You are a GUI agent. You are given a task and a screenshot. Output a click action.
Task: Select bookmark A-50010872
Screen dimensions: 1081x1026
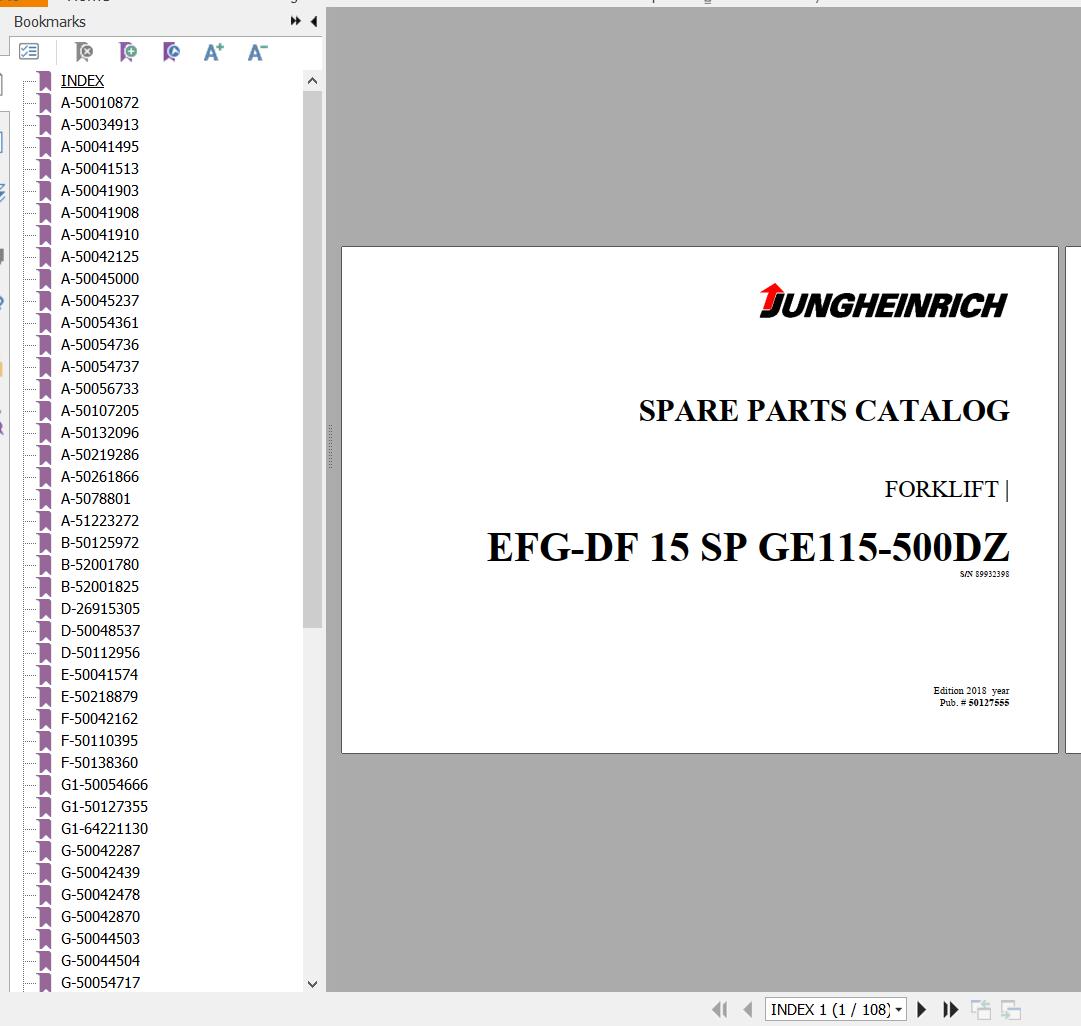(100, 103)
